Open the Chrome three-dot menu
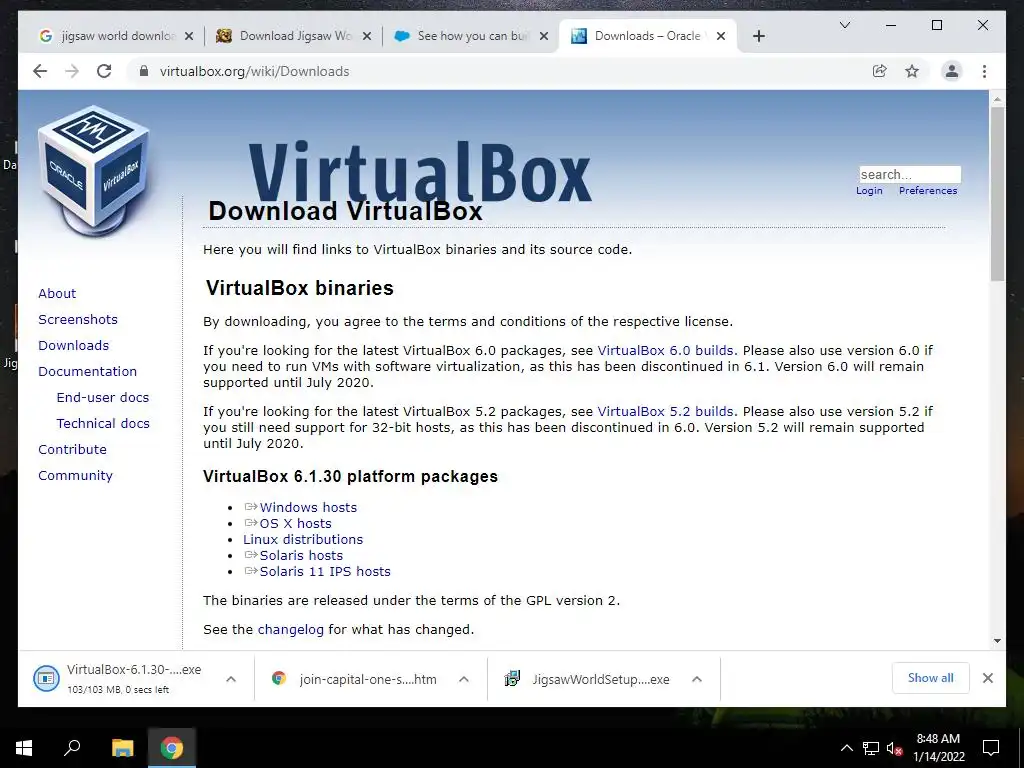This screenshot has height=768, width=1024. pos(984,71)
